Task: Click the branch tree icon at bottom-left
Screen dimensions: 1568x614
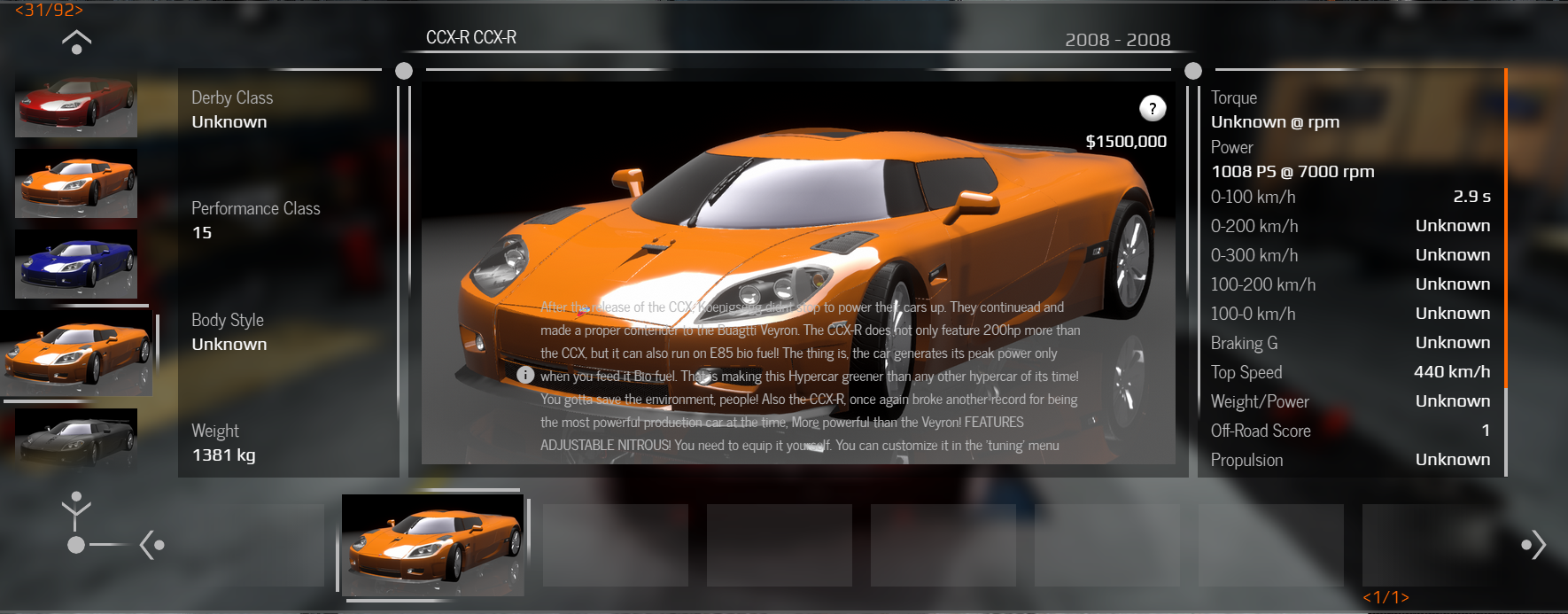Action: point(76,523)
